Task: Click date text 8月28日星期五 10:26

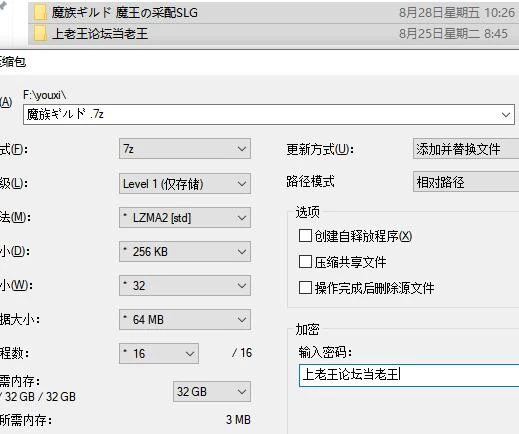Action: point(457,13)
